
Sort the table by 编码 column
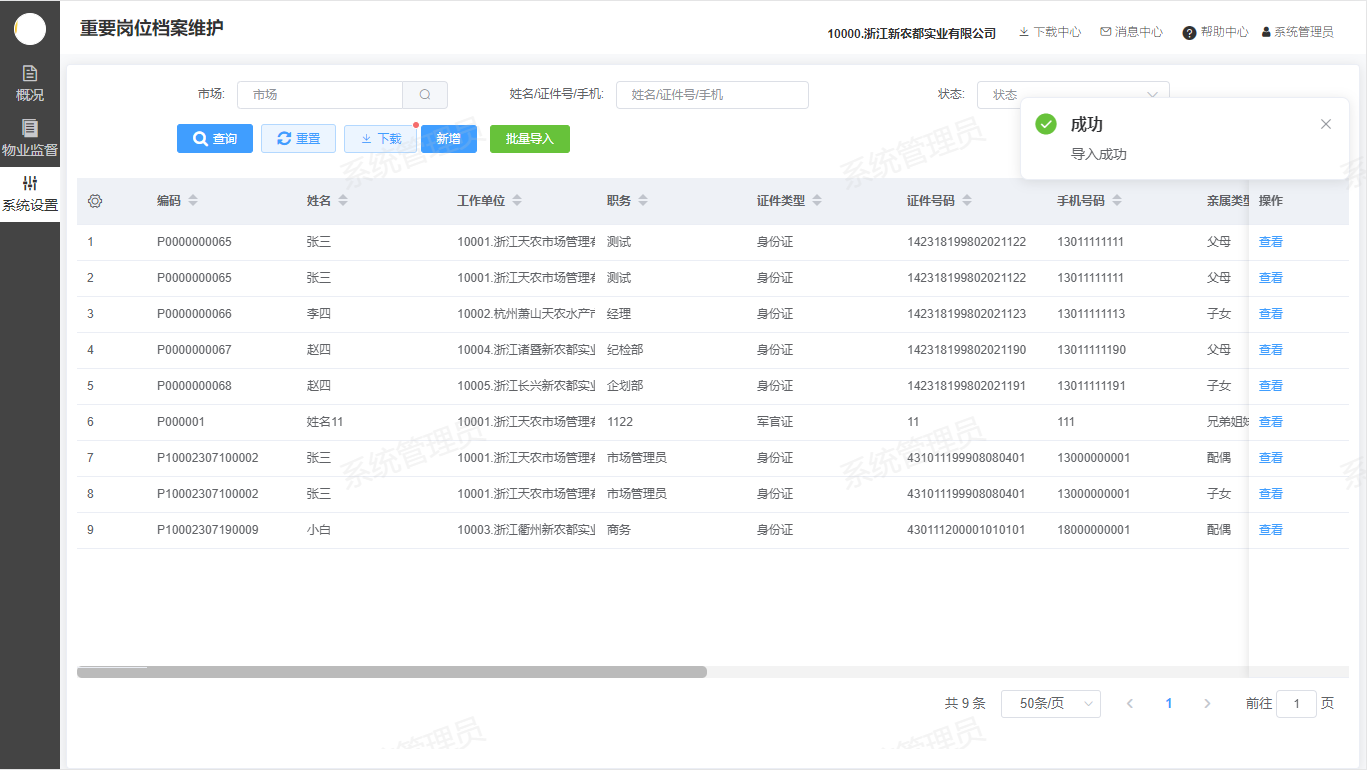pos(193,201)
